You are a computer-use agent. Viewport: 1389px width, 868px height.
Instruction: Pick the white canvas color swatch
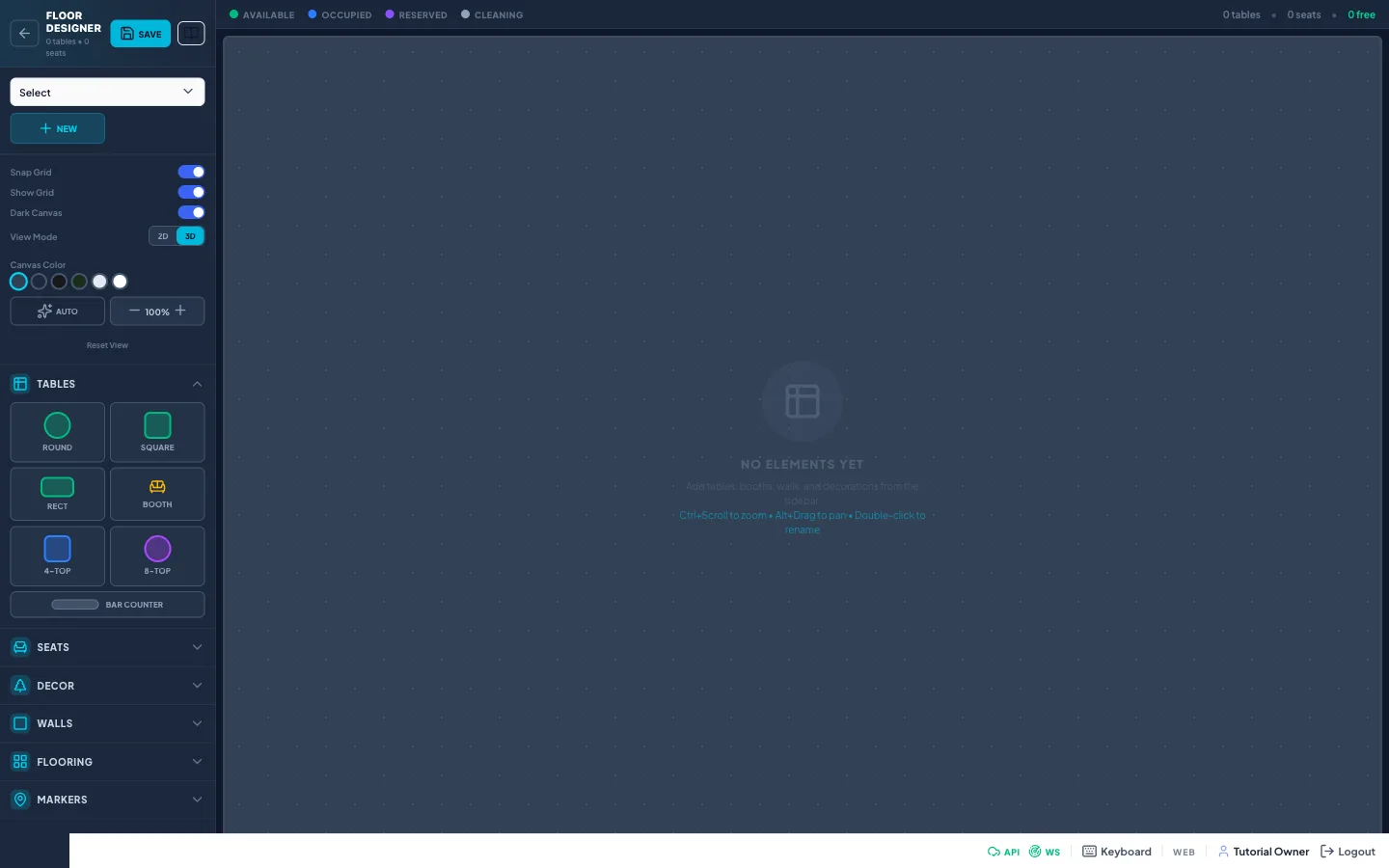(120, 282)
